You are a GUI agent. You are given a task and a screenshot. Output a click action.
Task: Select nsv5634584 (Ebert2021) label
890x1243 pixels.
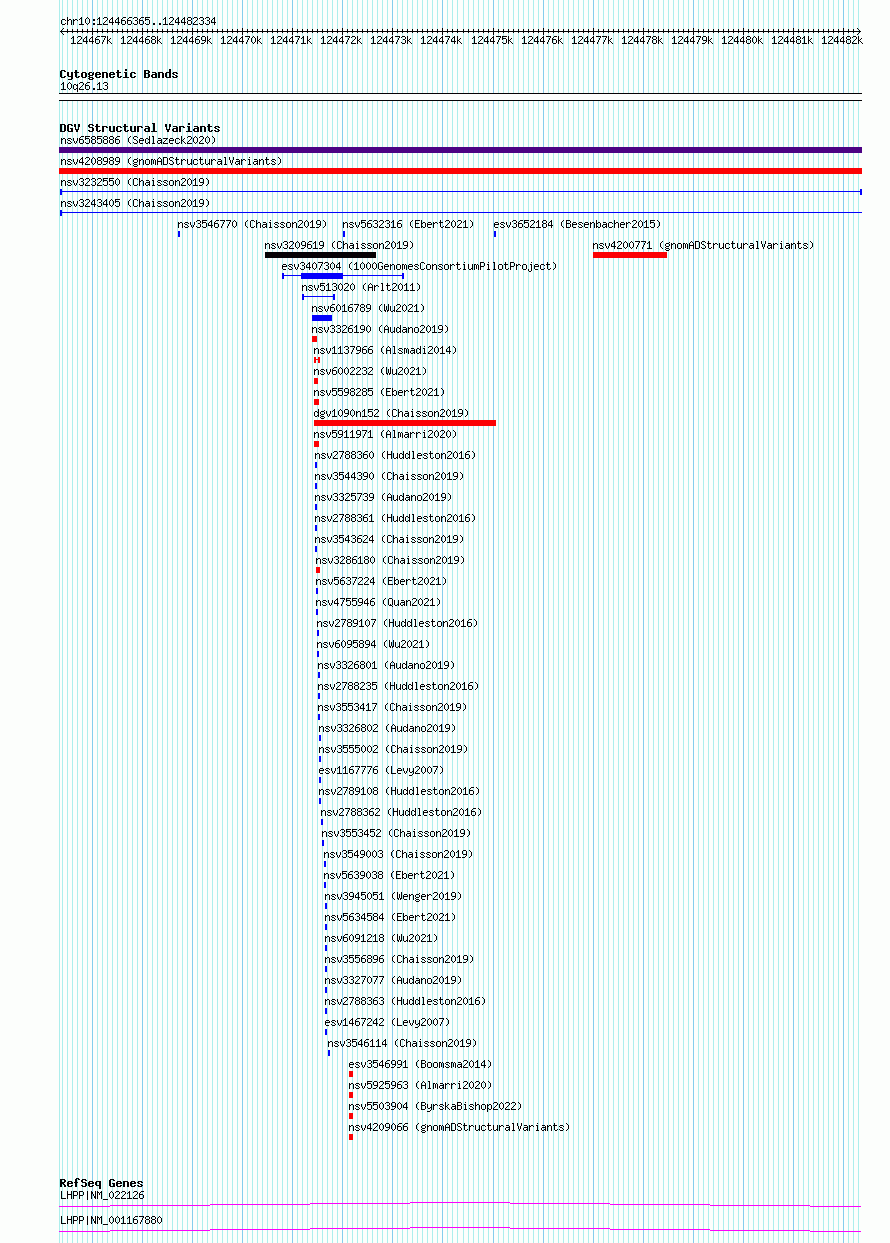[x=390, y=918]
